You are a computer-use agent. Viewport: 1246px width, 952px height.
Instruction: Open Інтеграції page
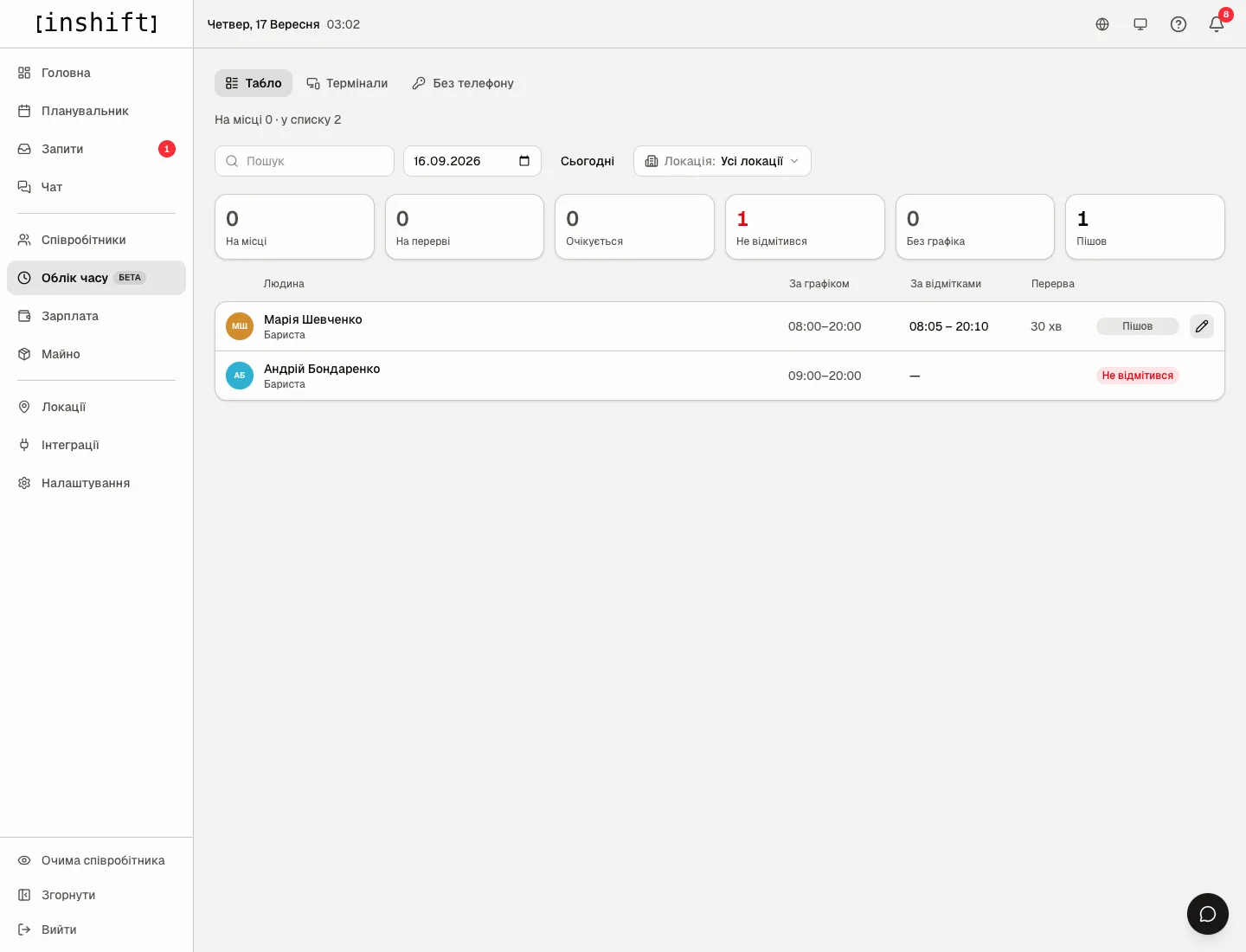(x=96, y=445)
